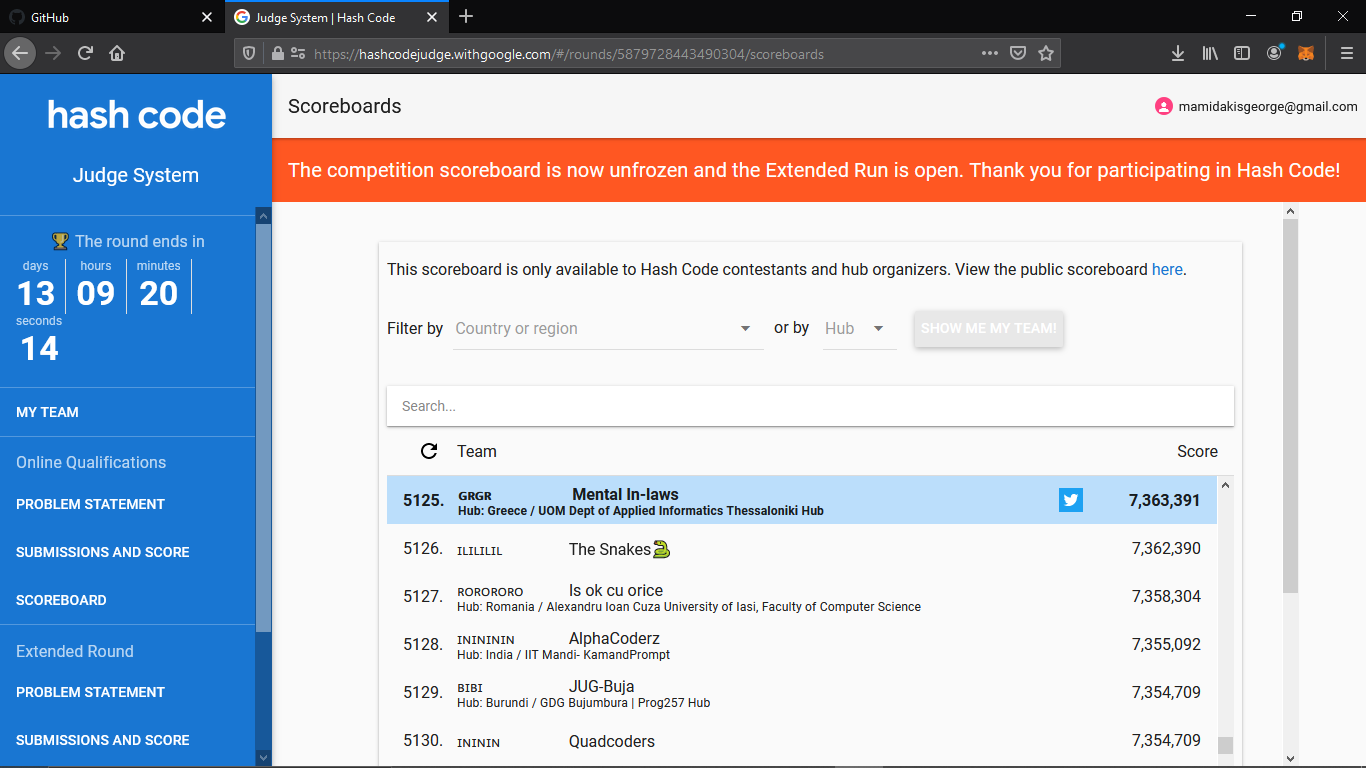Open the Library bookshelf icon
Viewport: 1366px width, 768px height.
pos(1210,54)
